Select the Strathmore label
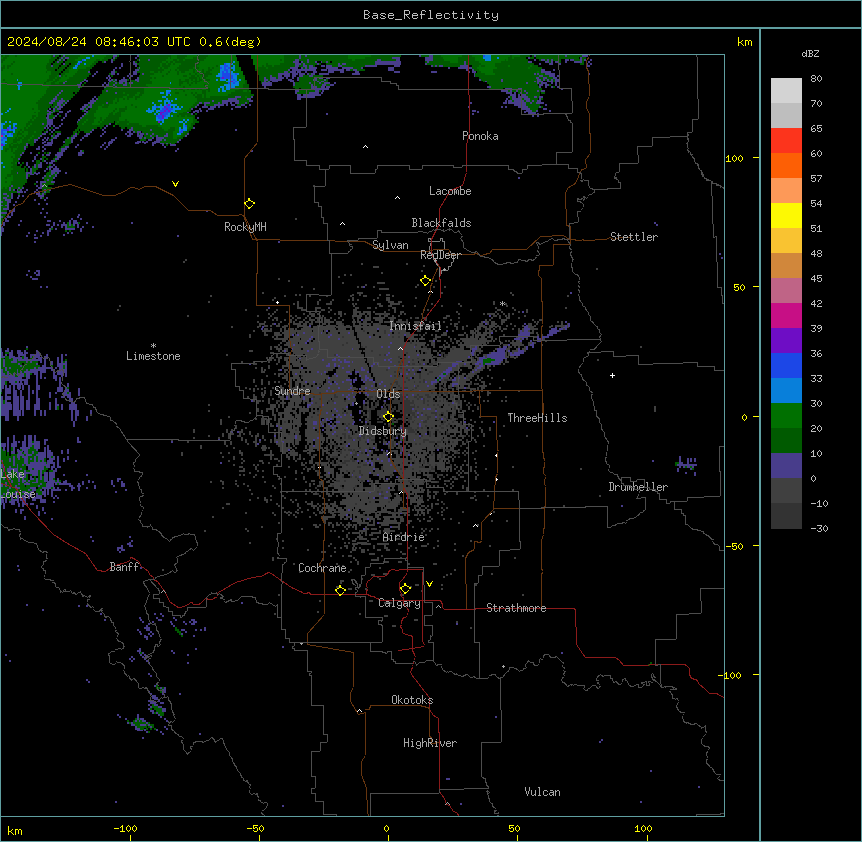The image size is (862, 842). pyautogui.click(x=516, y=608)
